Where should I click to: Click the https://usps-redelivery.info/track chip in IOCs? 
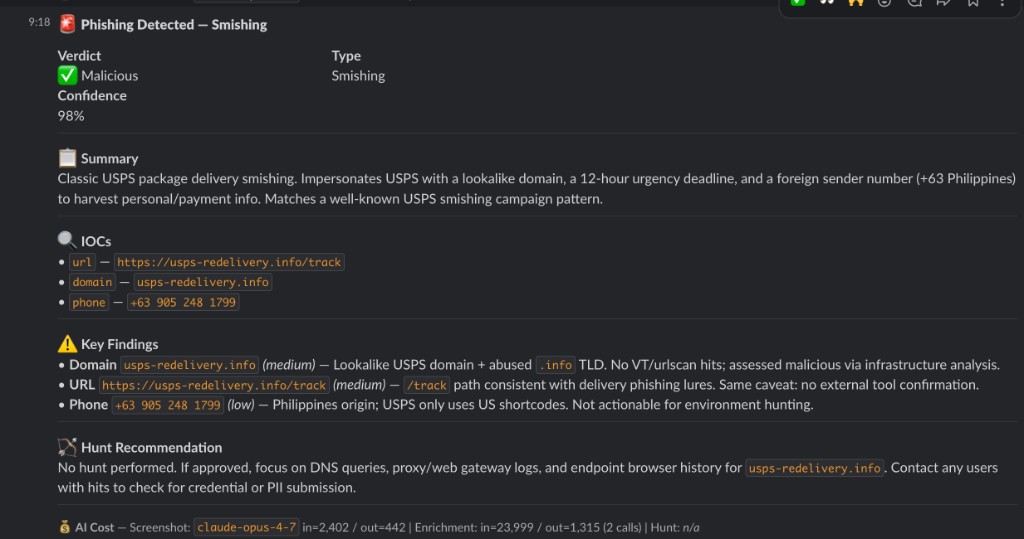click(x=229, y=262)
